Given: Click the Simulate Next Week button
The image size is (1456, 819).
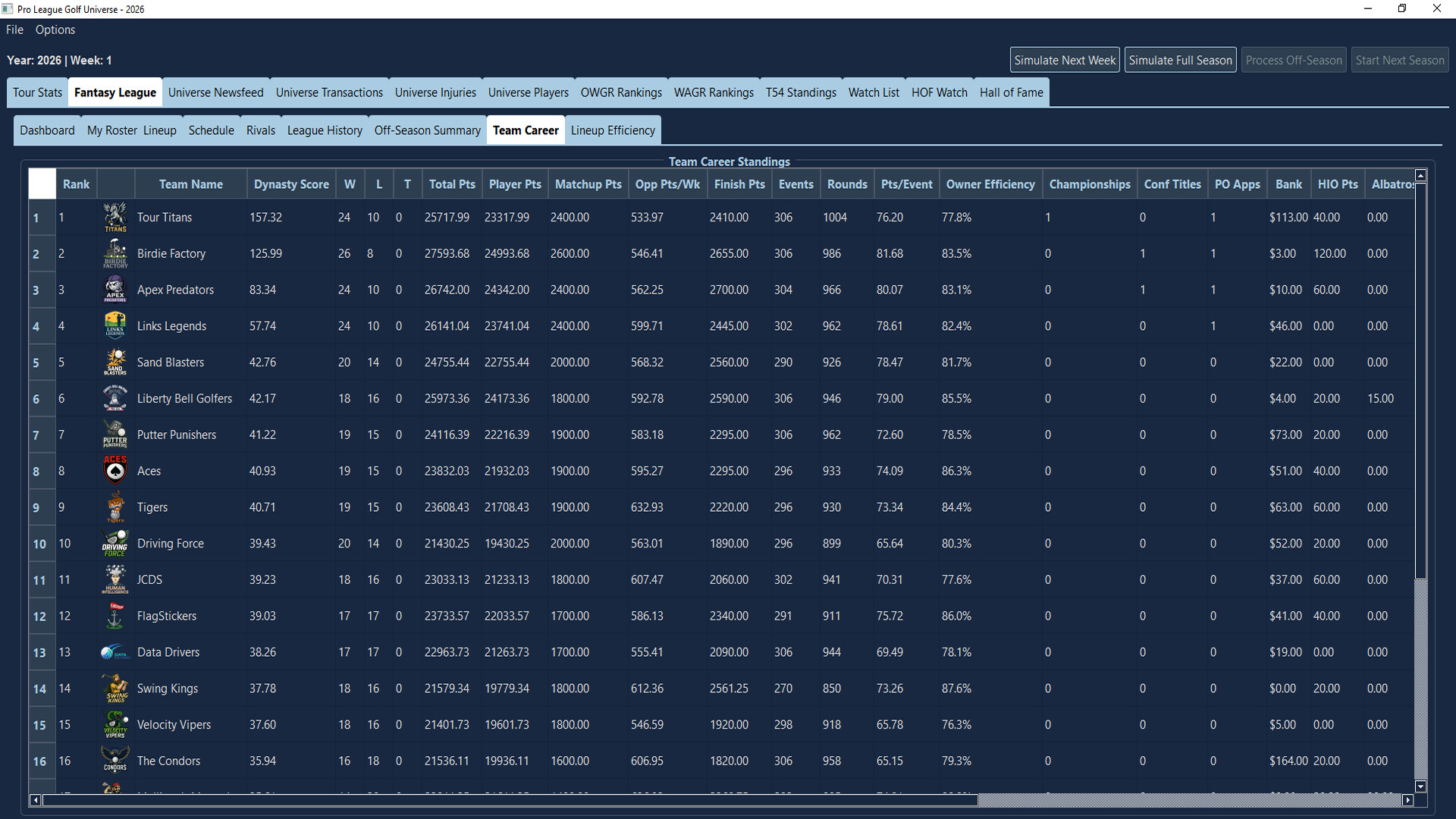Looking at the screenshot, I should coord(1065,59).
